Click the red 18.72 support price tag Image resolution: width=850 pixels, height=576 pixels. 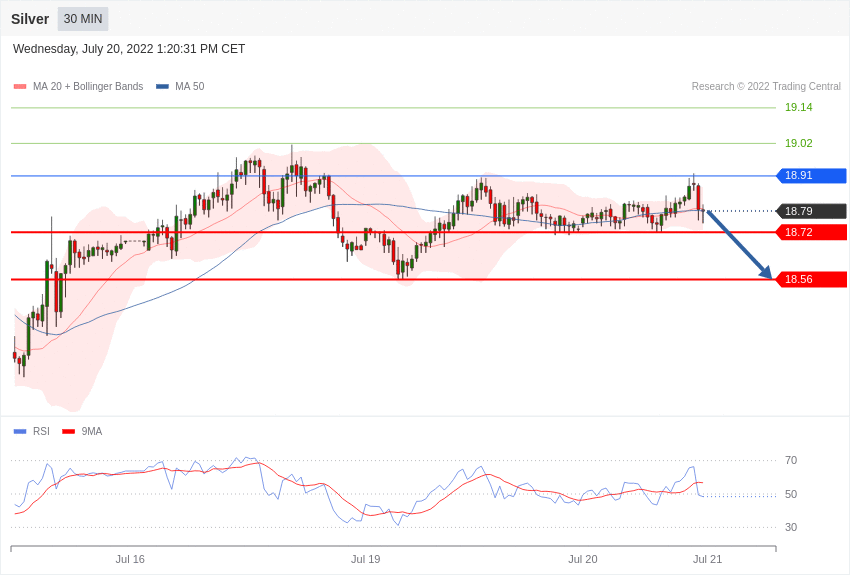click(x=812, y=232)
